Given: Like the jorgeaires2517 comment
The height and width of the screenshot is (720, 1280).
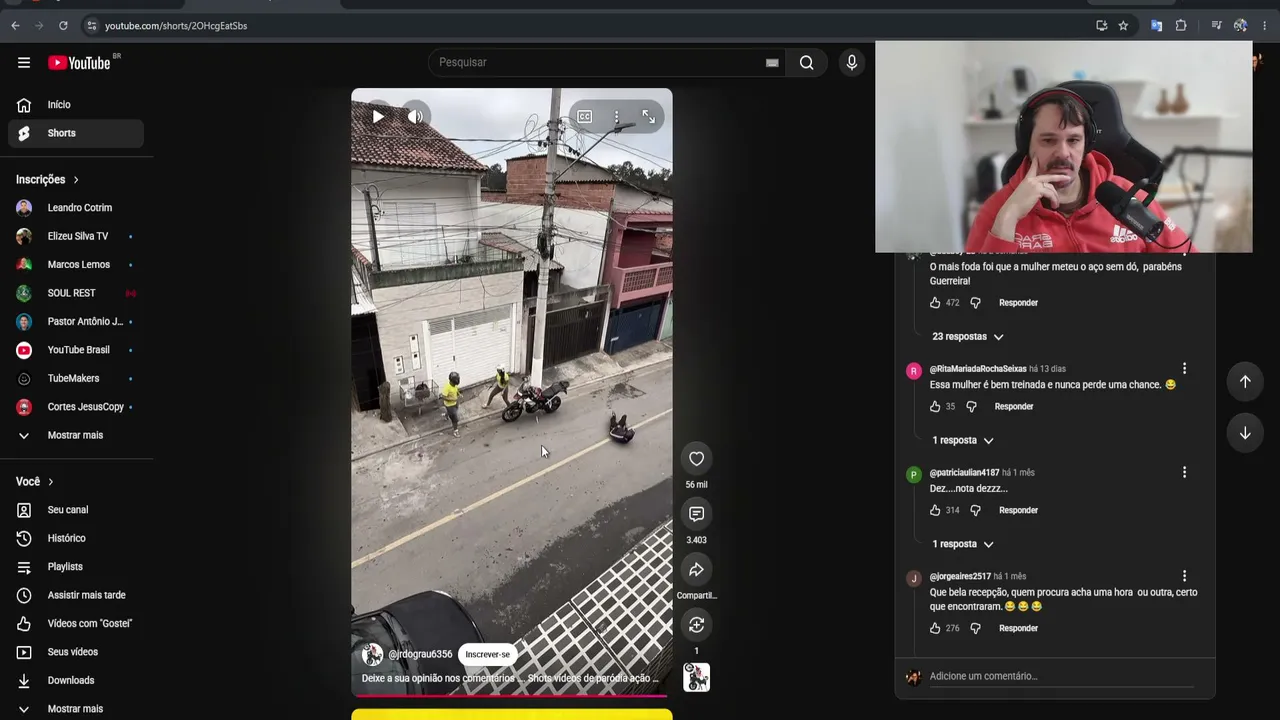Looking at the screenshot, I should point(935,629).
